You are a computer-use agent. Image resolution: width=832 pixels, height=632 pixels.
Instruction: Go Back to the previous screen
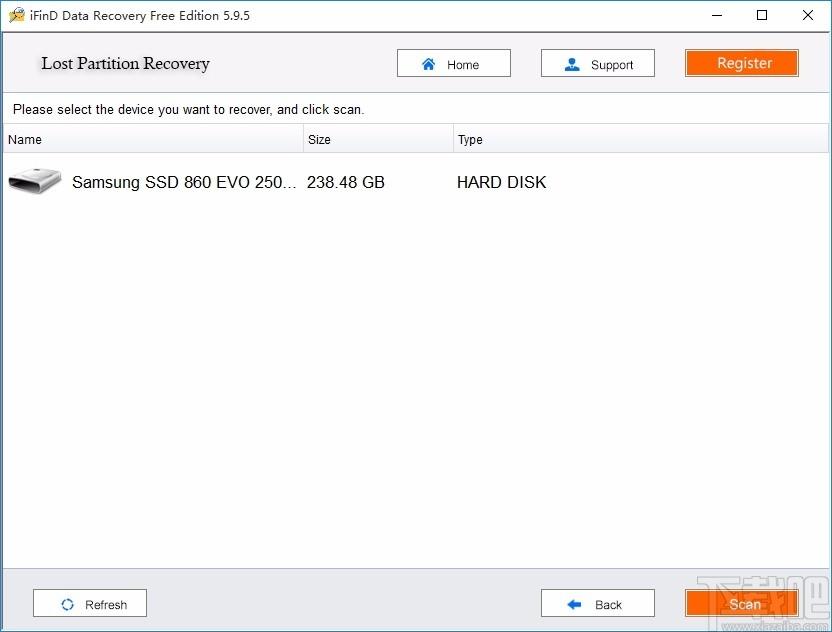click(x=597, y=603)
